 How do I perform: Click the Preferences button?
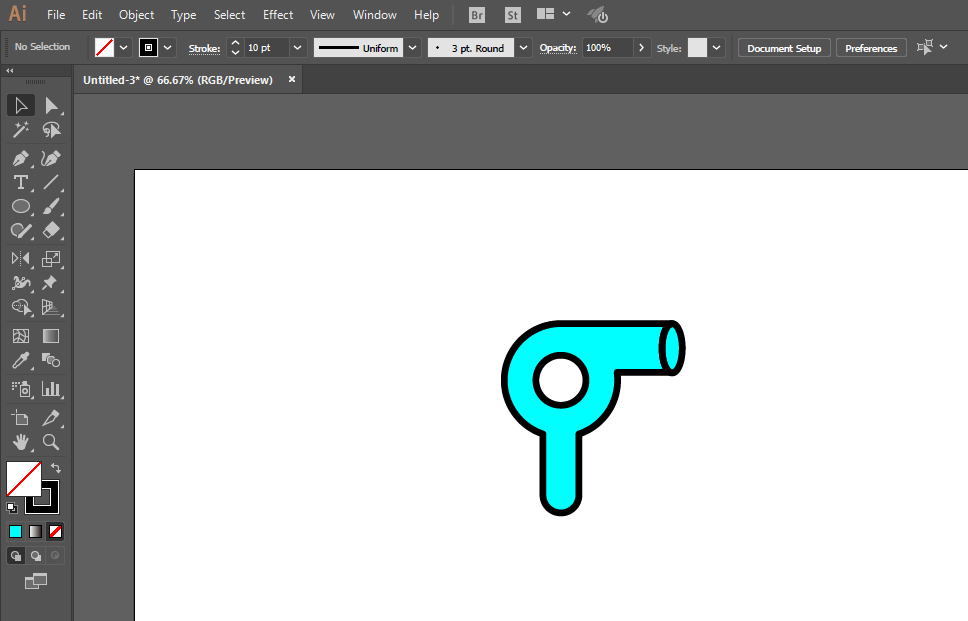click(x=870, y=48)
